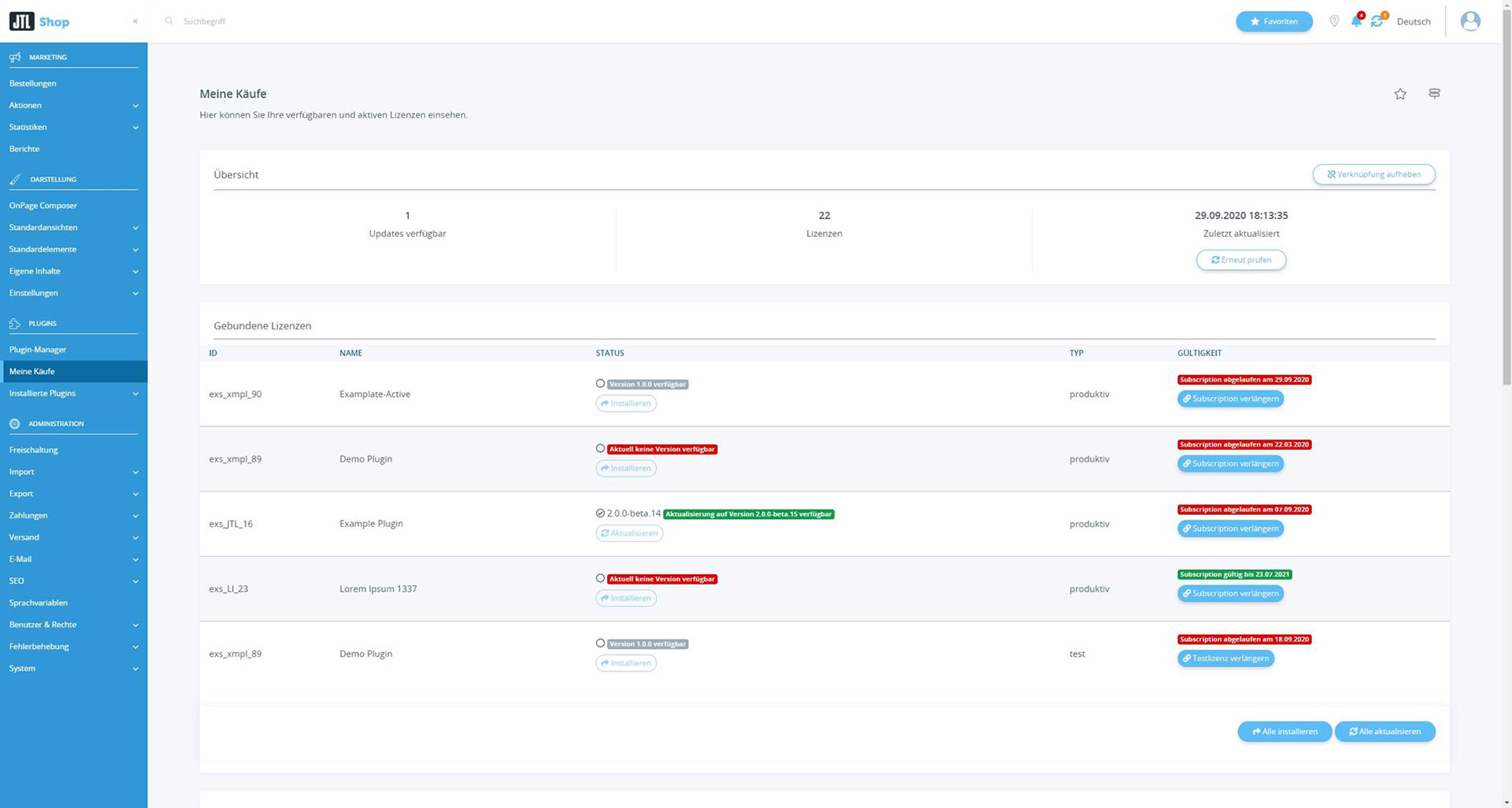1512x808 pixels.
Task: Expand Standardansichten submenu
Action: 74,228
